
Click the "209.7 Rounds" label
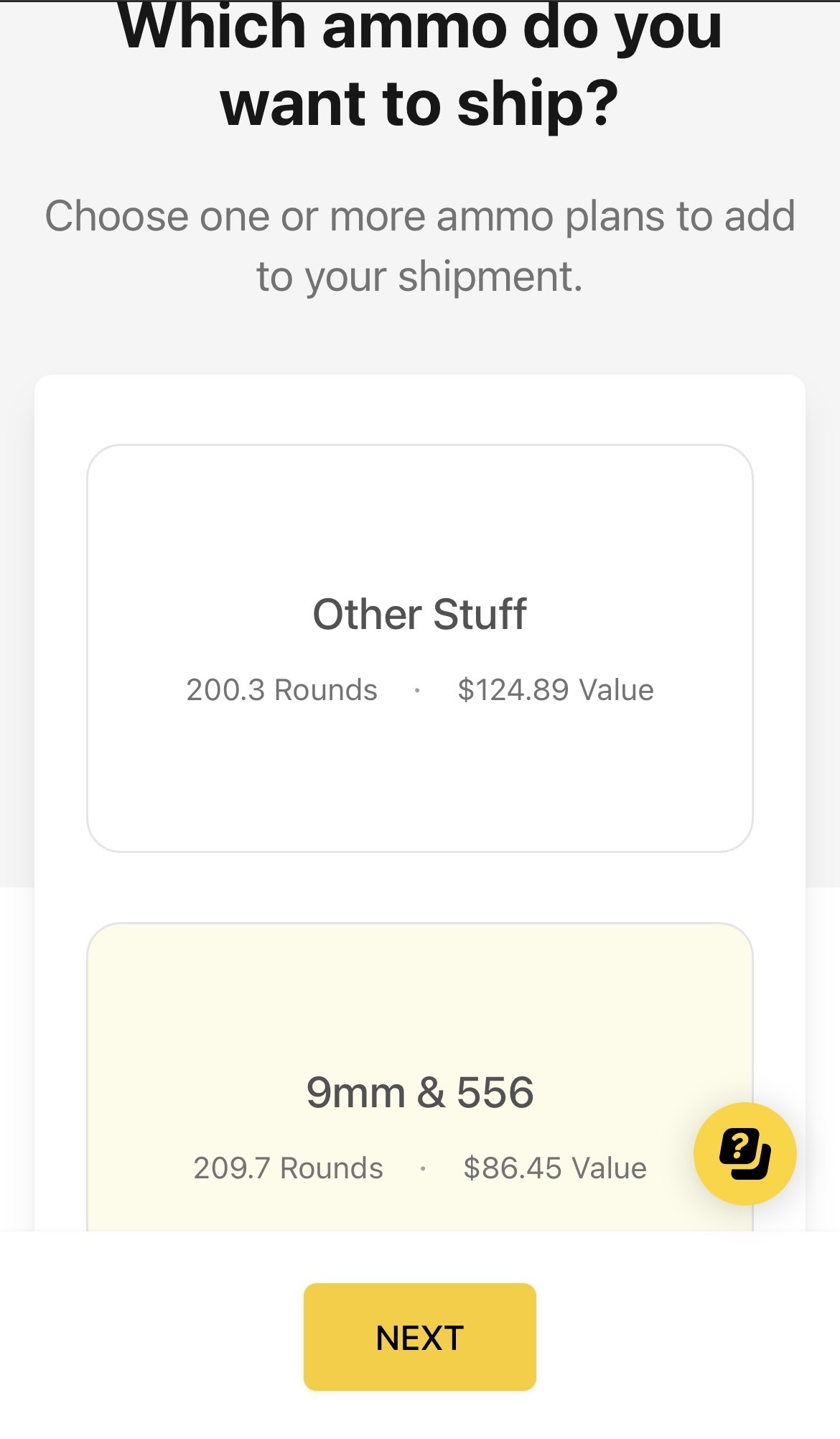click(288, 1168)
